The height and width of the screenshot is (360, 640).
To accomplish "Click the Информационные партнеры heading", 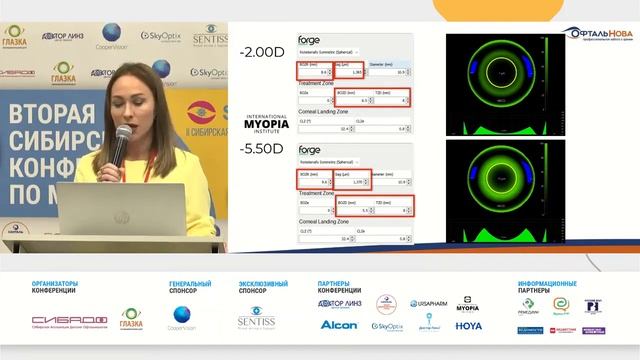I will 547,287.
